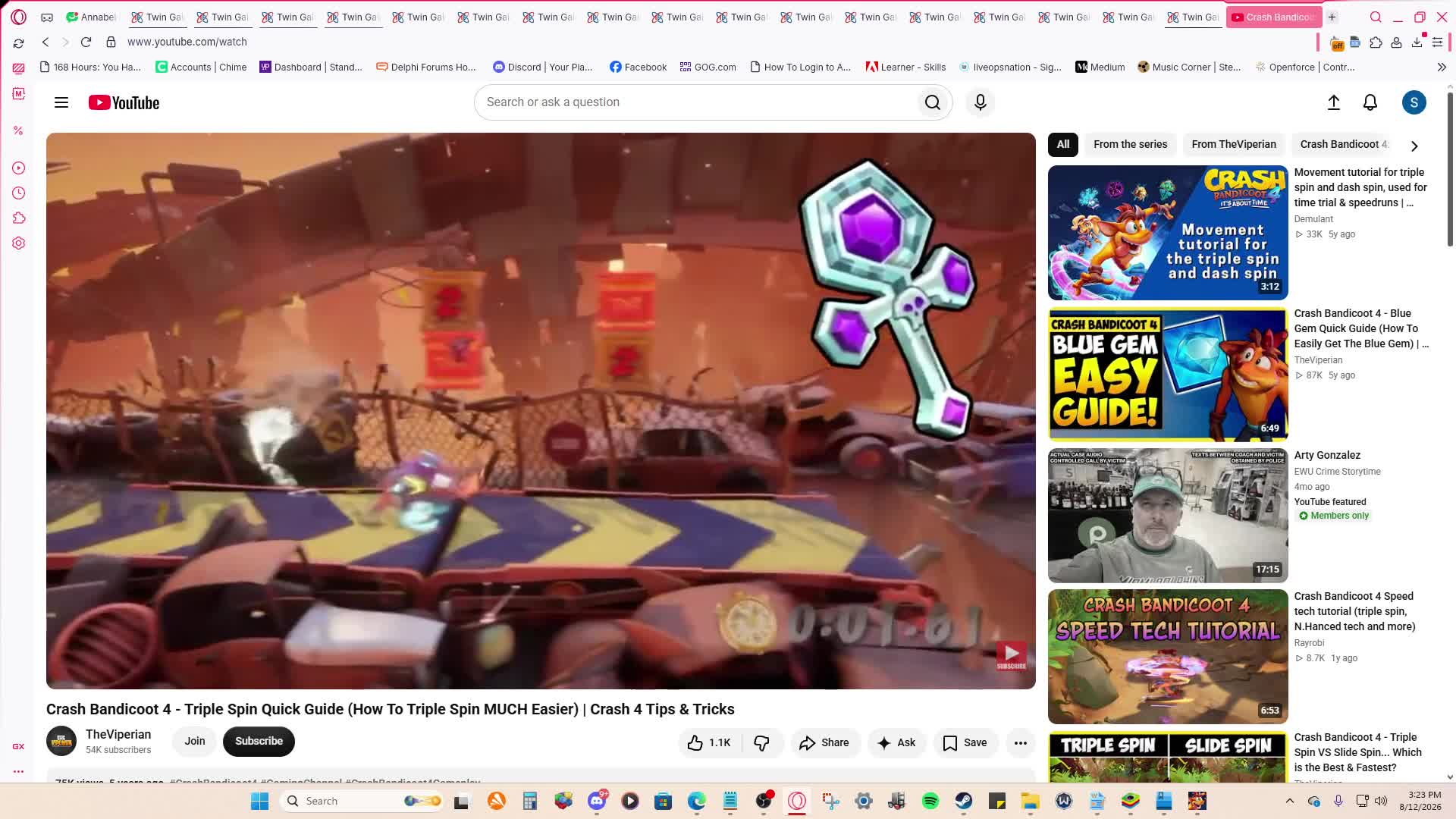
Task: Open Opera downloads icon
Action: click(x=1417, y=42)
